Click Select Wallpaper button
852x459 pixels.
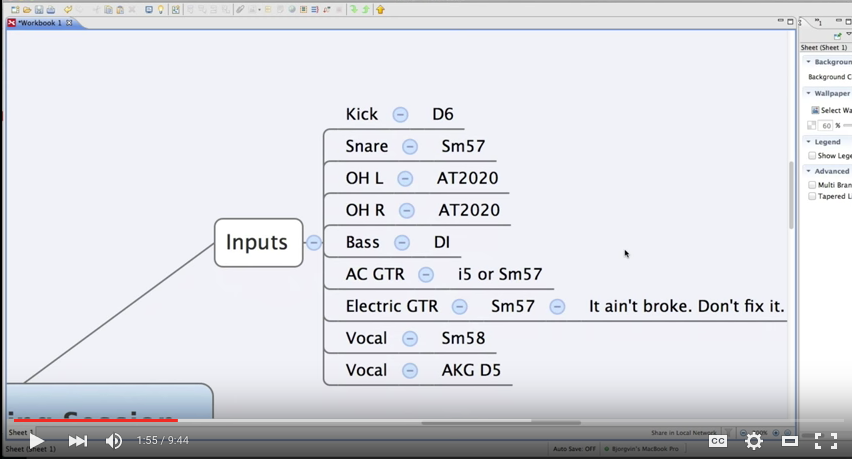[831, 110]
